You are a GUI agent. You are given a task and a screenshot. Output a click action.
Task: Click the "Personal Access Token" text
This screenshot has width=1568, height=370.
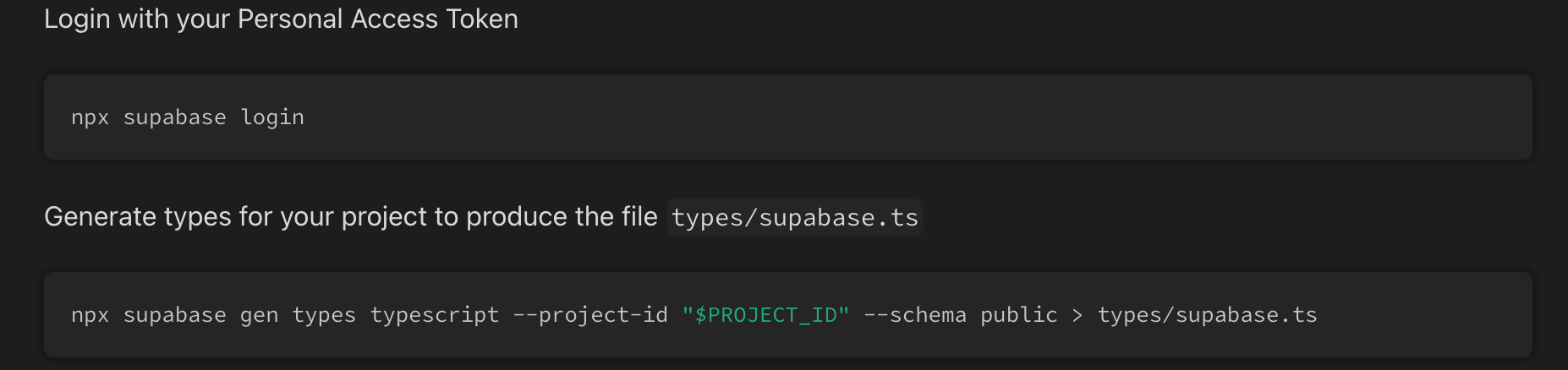click(x=378, y=19)
